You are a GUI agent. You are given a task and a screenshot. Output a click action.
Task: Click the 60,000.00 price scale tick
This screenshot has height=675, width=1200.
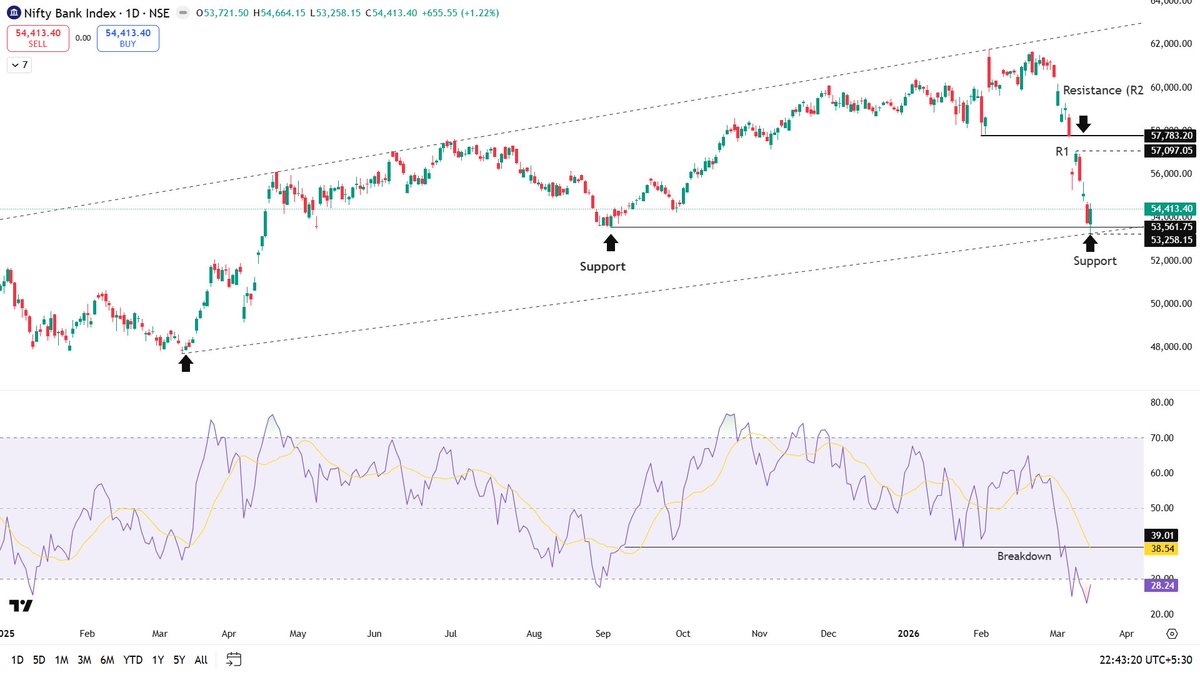[x=1171, y=87]
